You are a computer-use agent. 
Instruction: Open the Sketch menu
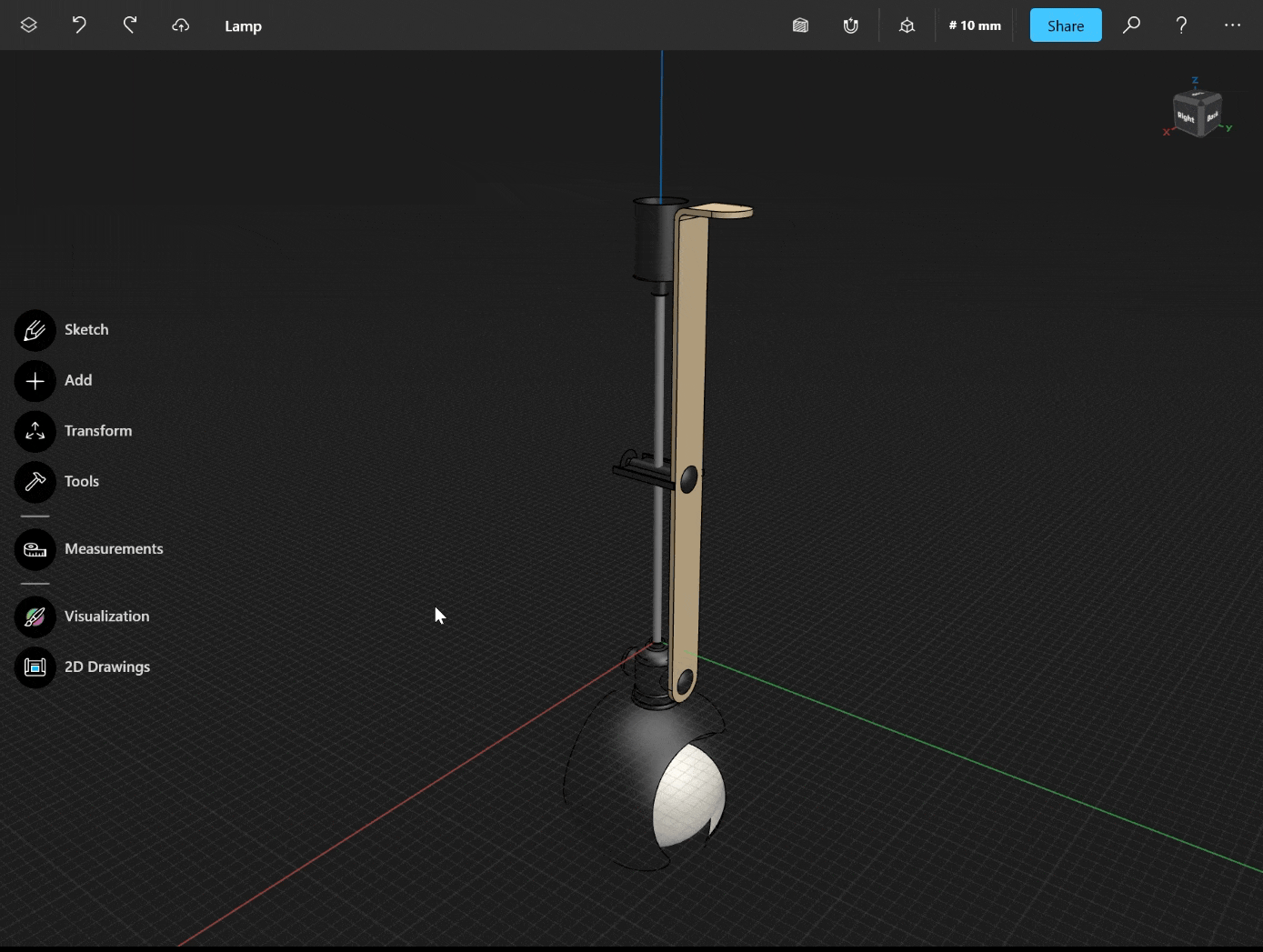coord(35,330)
